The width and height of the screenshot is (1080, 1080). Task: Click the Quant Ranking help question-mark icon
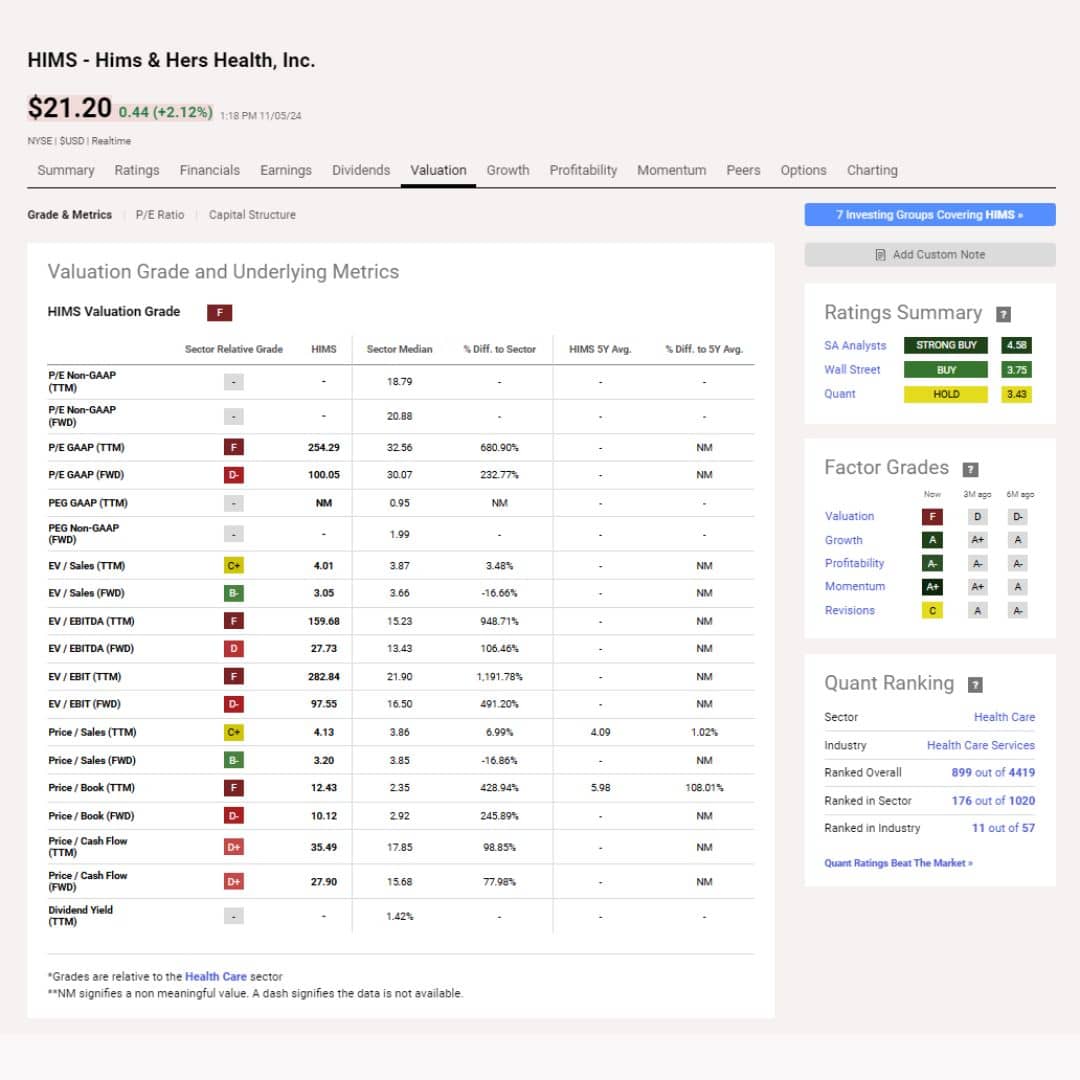coord(975,685)
